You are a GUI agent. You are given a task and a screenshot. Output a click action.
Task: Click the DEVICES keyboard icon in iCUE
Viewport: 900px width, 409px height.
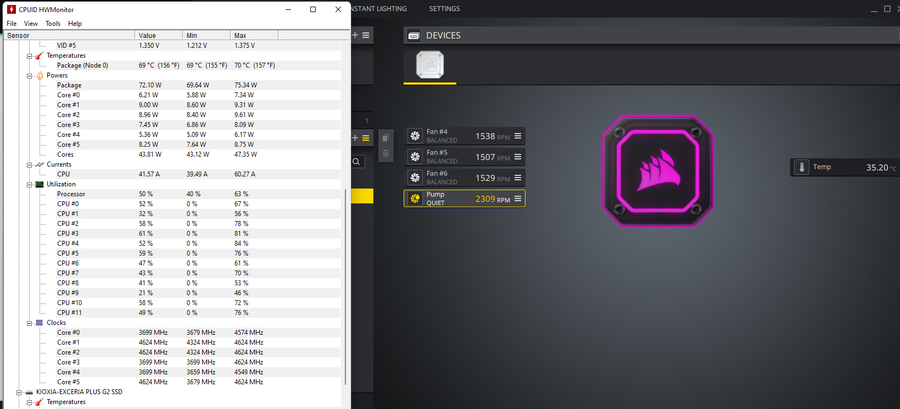414,36
